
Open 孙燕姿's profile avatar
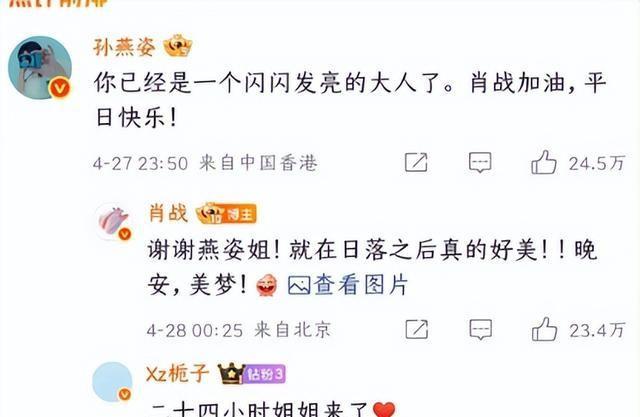(x=40, y=68)
